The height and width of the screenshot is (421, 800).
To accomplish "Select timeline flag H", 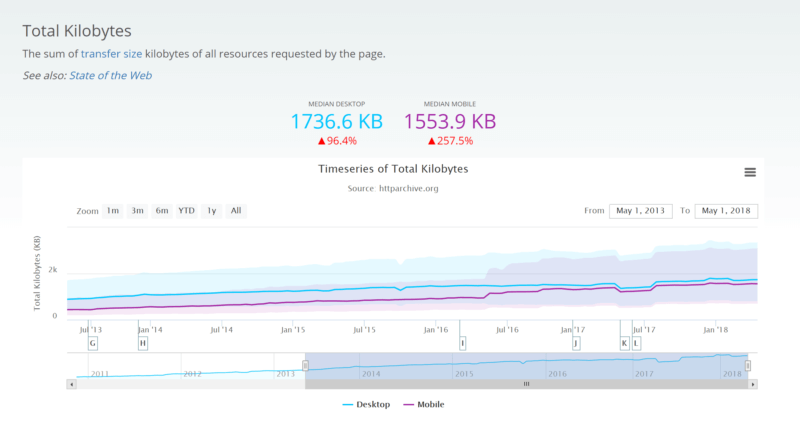I will (x=143, y=343).
